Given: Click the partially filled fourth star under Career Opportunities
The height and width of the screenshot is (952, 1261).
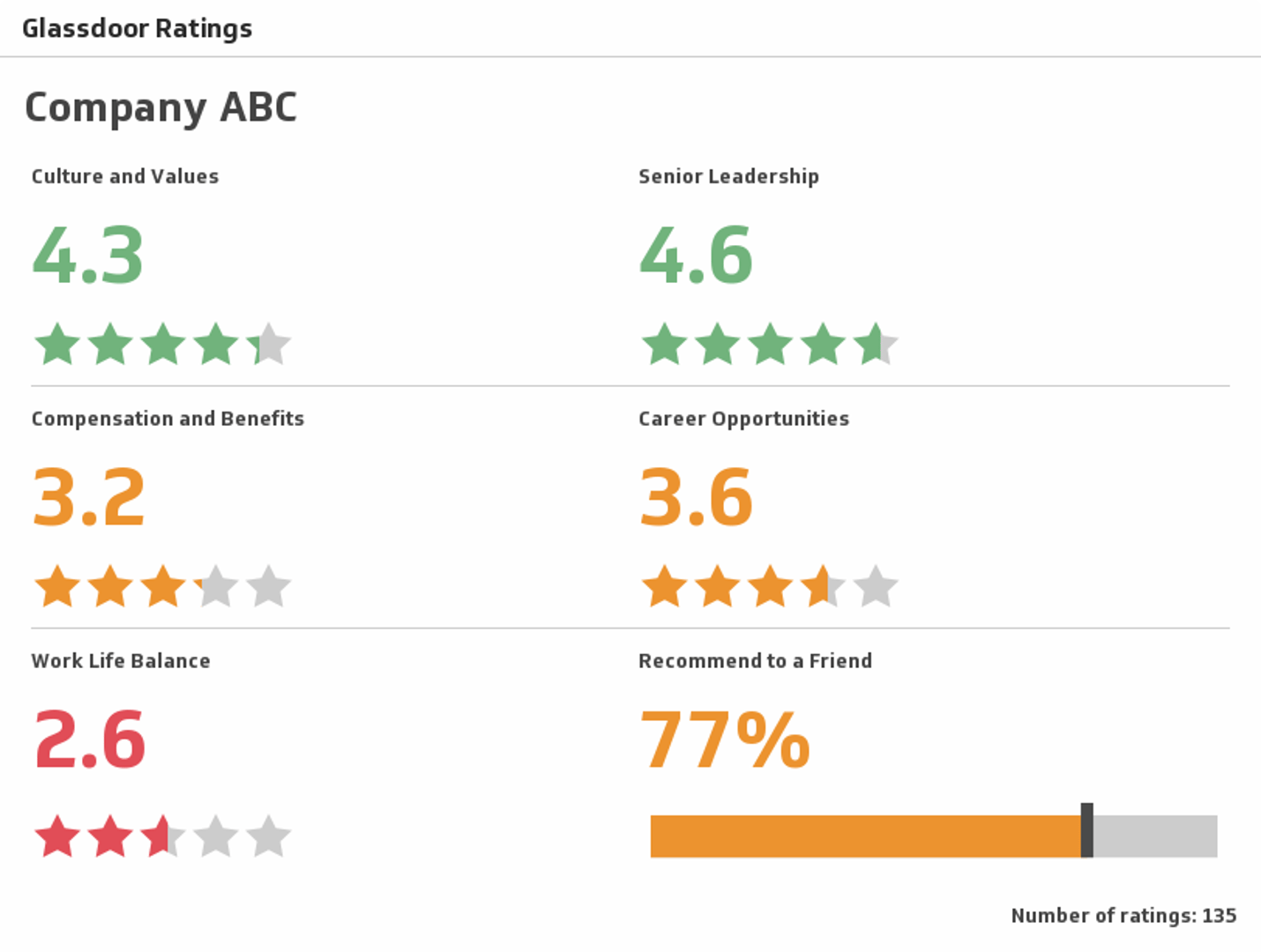Looking at the screenshot, I should coord(823,587).
